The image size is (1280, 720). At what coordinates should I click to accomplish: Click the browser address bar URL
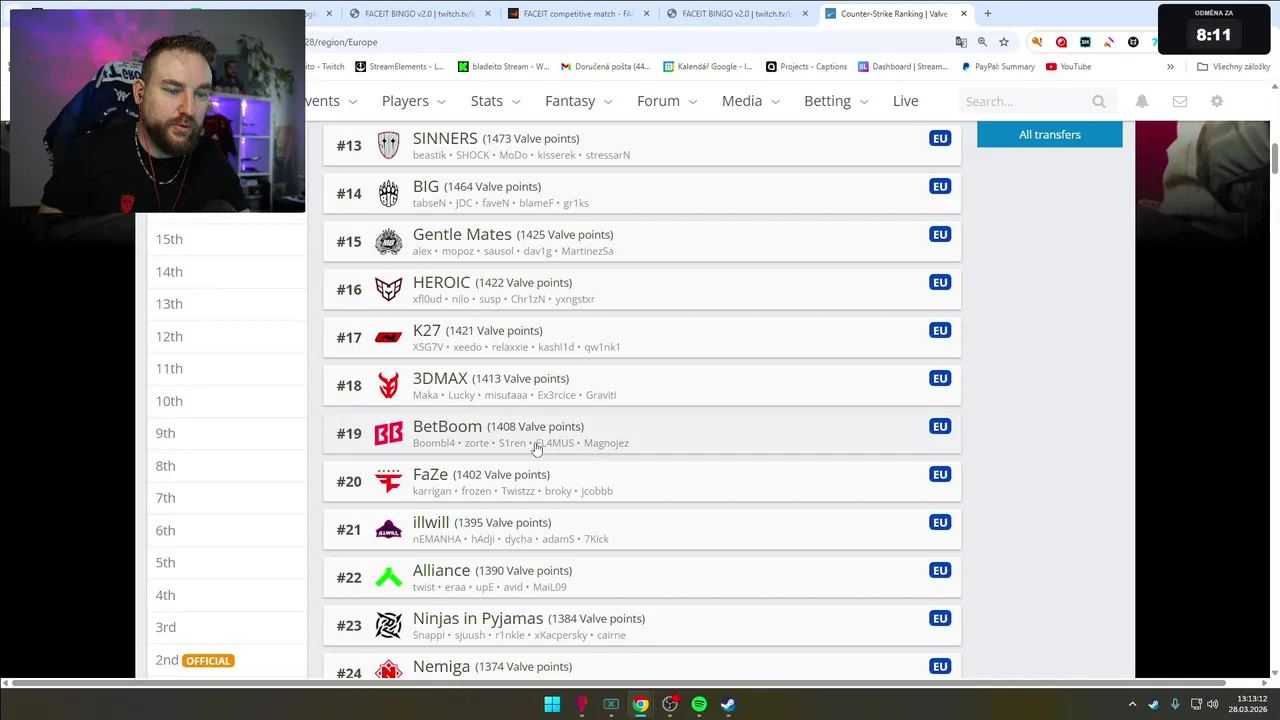tap(341, 42)
